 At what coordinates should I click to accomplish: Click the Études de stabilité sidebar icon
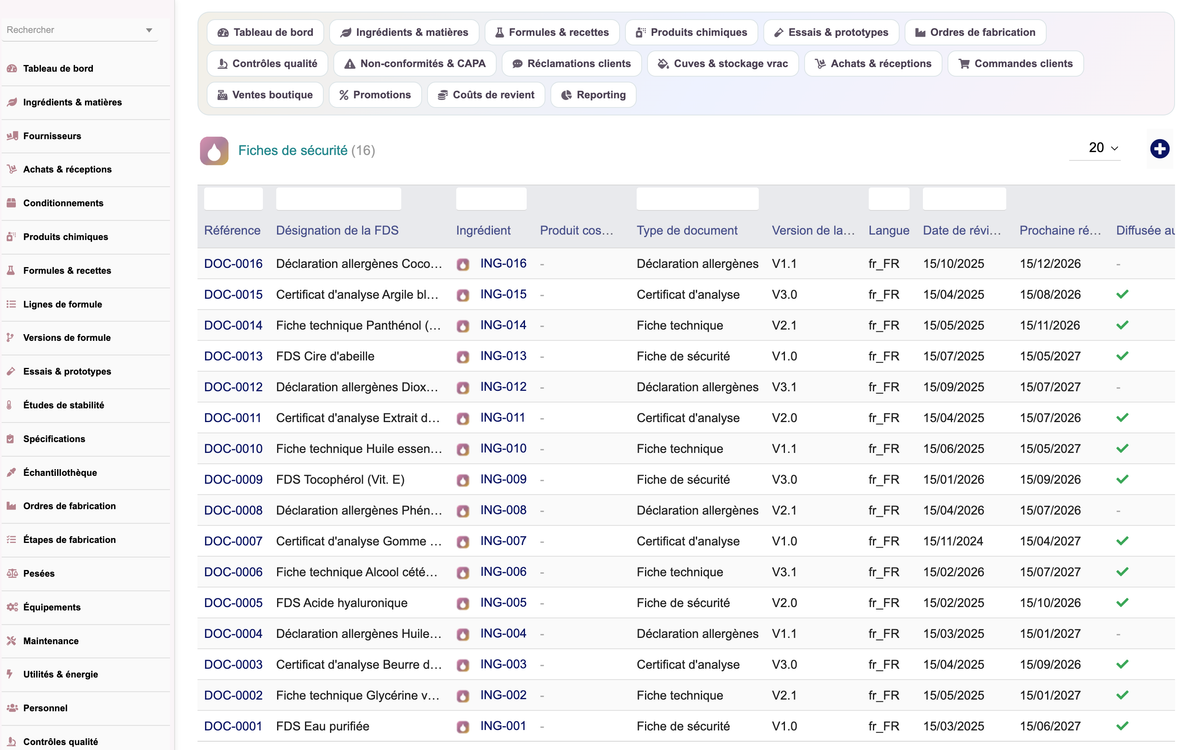(x=12, y=405)
